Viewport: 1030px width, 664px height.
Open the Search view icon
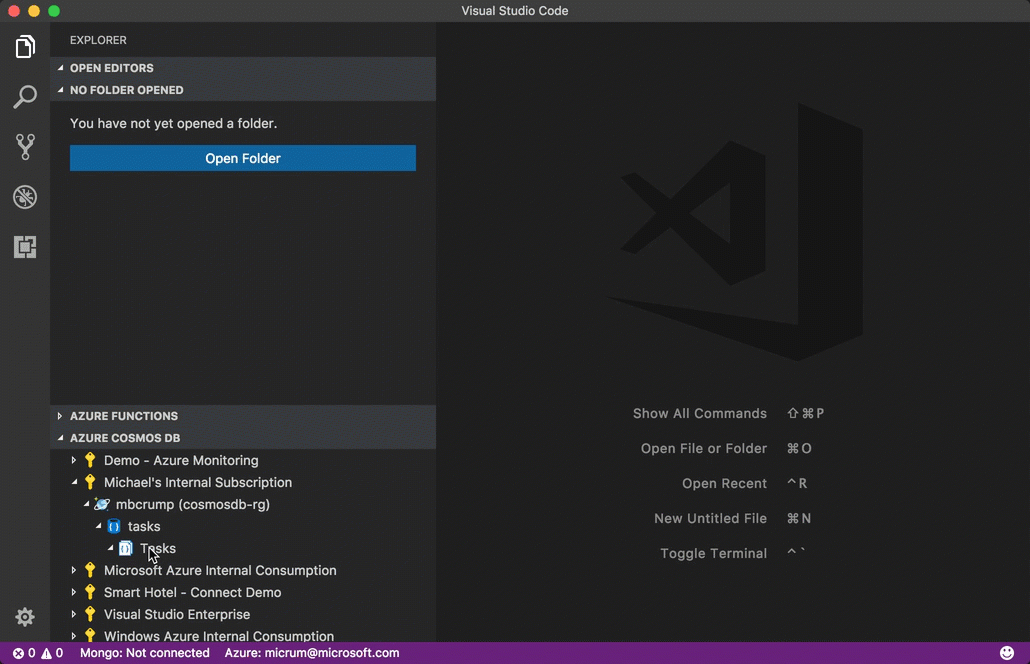[25, 97]
